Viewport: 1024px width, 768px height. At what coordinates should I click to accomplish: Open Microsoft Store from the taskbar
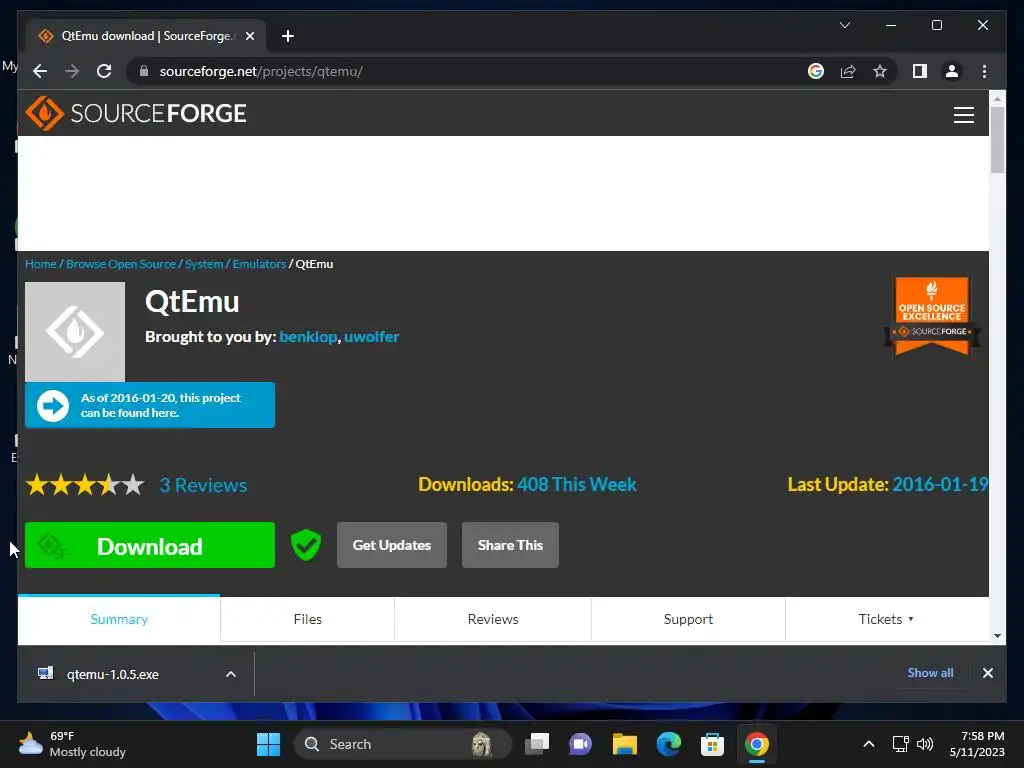pyautogui.click(x=712, y=744)
